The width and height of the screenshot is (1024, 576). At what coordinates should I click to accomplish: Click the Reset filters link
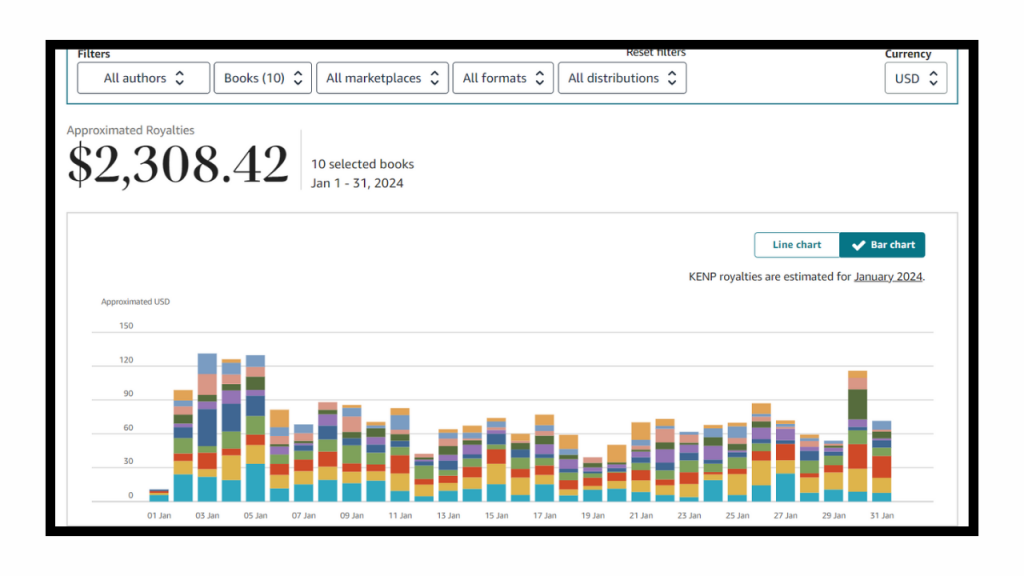click(655, 52)
